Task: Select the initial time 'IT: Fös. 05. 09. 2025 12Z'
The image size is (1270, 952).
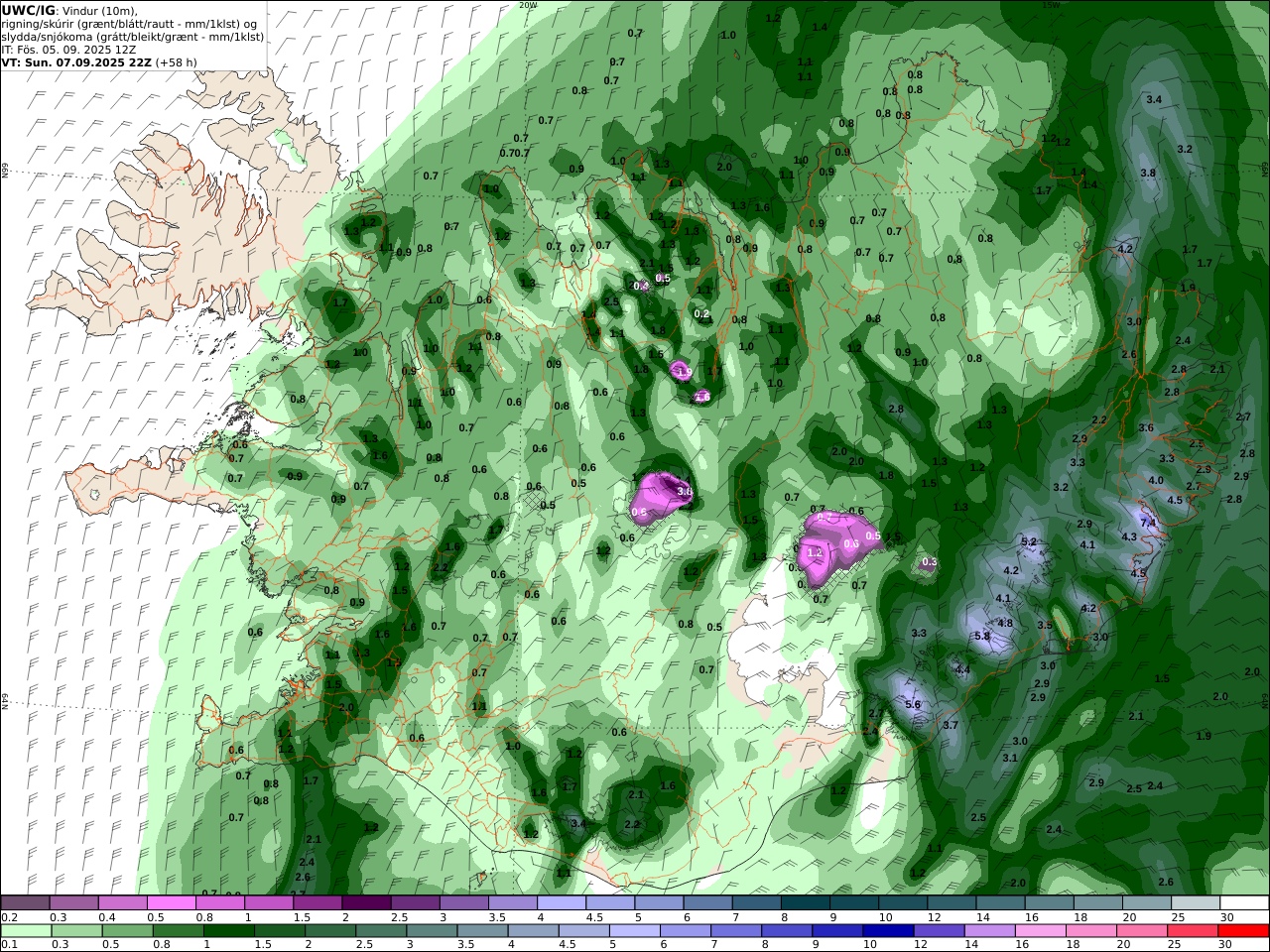Action: pyautogui.click(x=68, y=49)
